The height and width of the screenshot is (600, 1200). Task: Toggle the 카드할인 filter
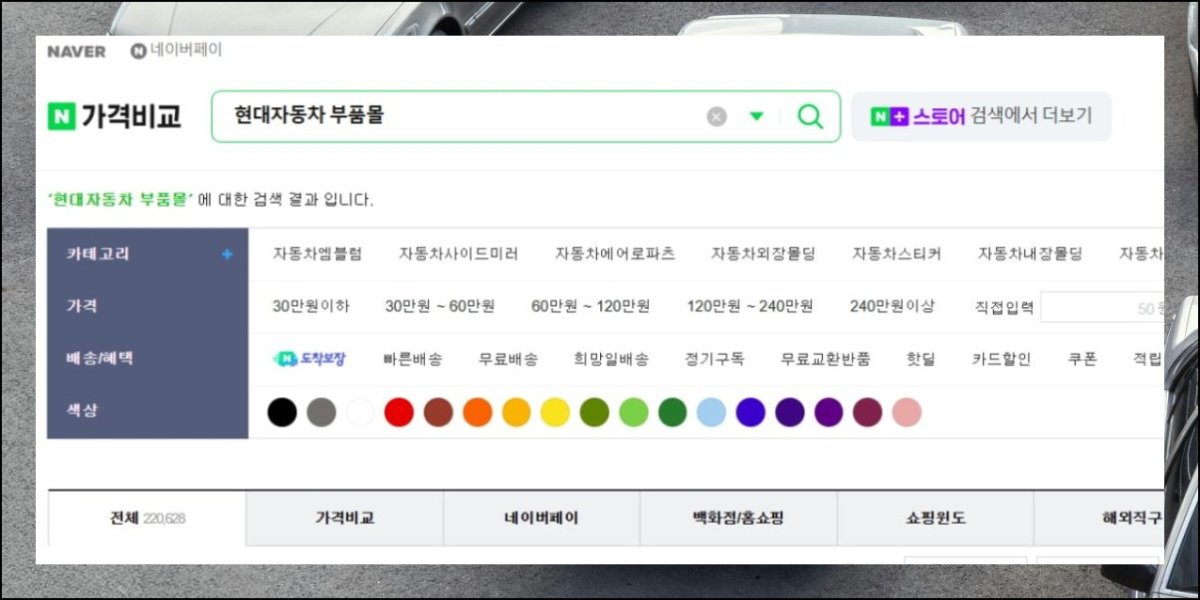click(1001, 359)
